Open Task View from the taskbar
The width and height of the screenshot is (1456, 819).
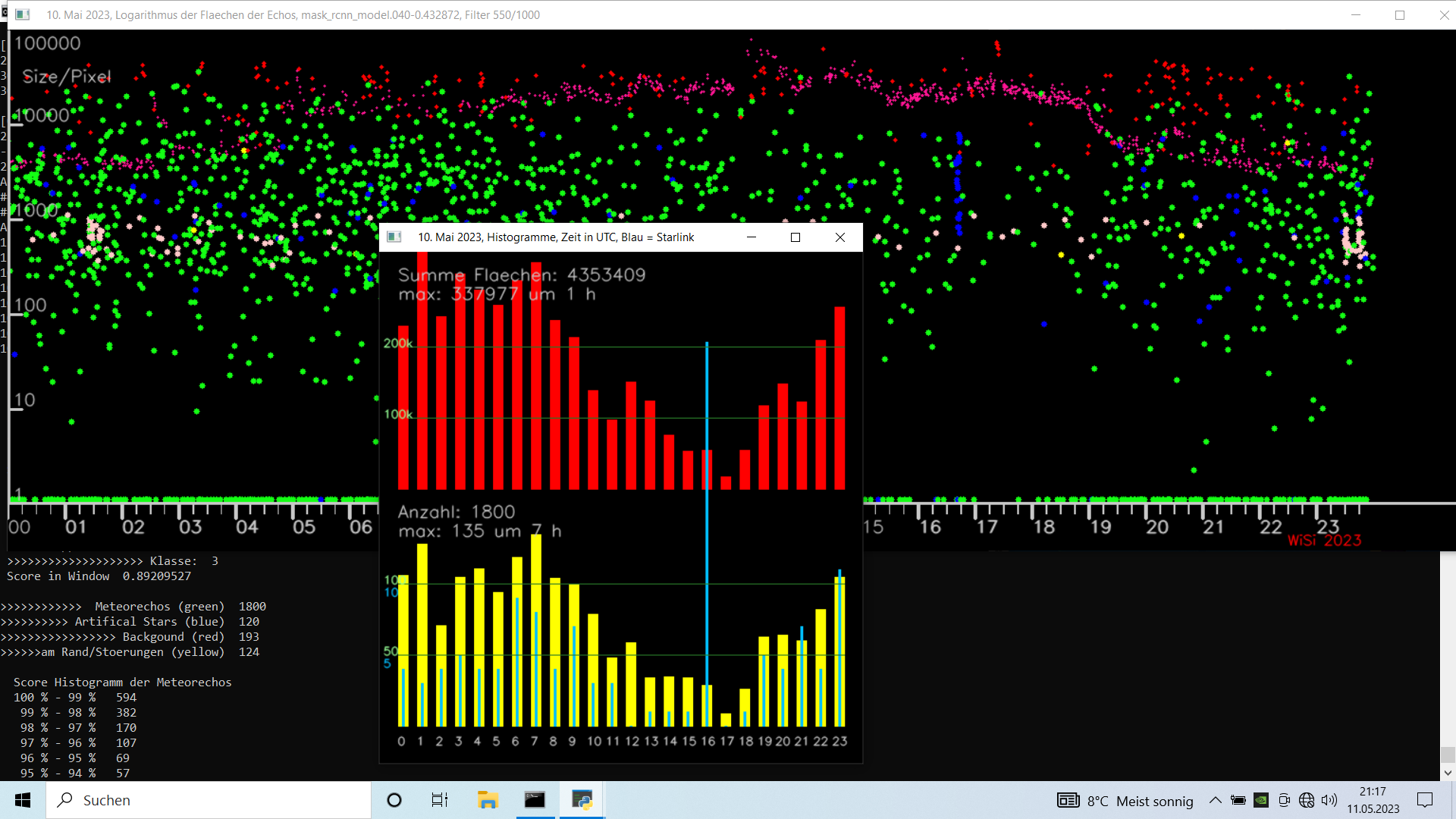coord(440,800)
